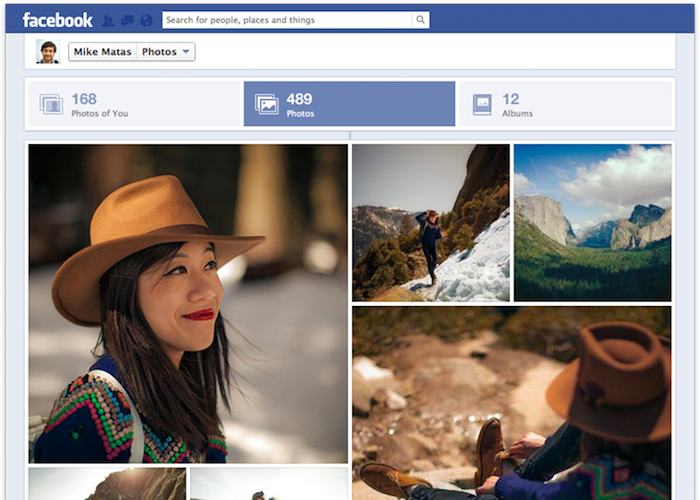This screenshot has width=700, height=500.
Task: Open the notifications globe icon
Action: click(x=146, y=20)
